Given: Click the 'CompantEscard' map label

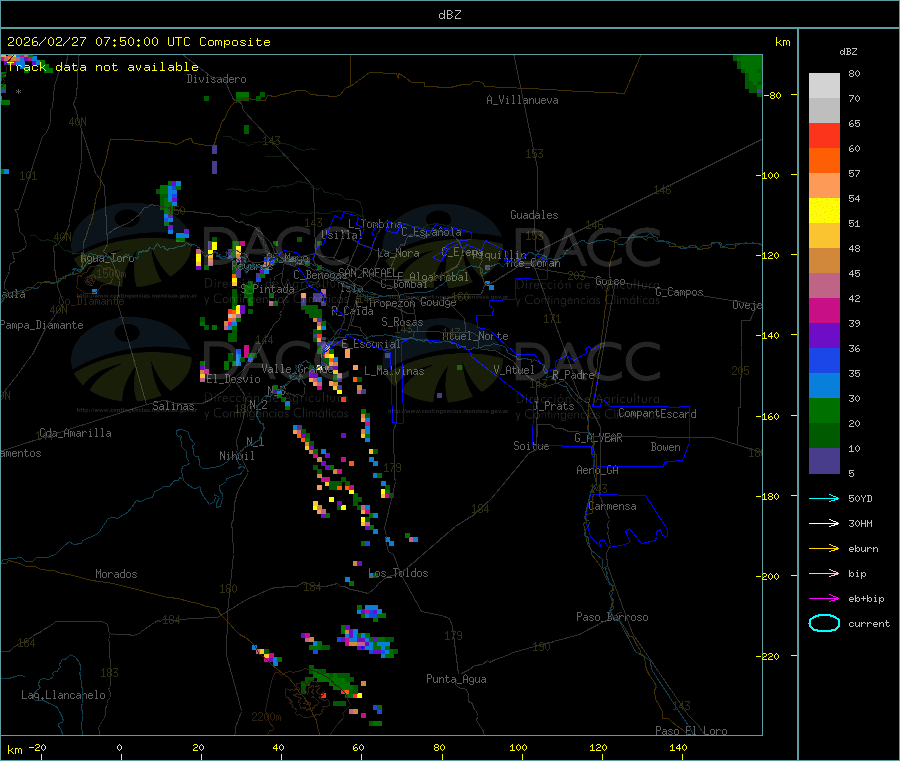Looking at the screenshot, I should (657, 413).
